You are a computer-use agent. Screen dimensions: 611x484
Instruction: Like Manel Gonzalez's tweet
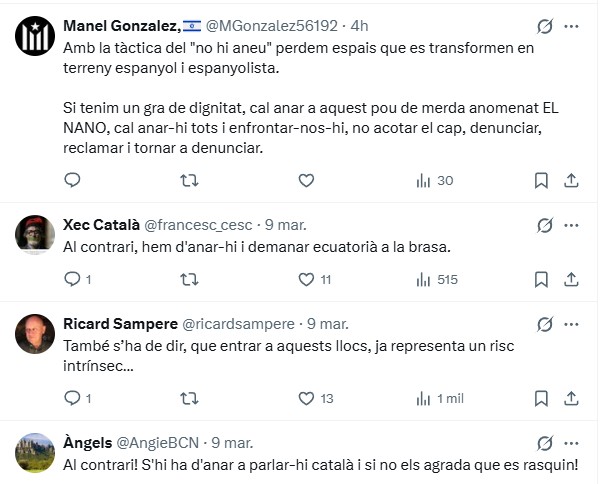tap(307, 180)
